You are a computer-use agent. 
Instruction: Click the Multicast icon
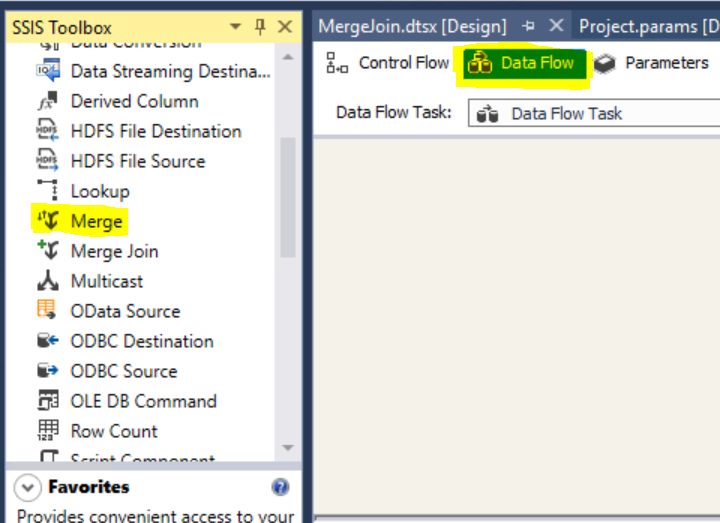(48, 281)
